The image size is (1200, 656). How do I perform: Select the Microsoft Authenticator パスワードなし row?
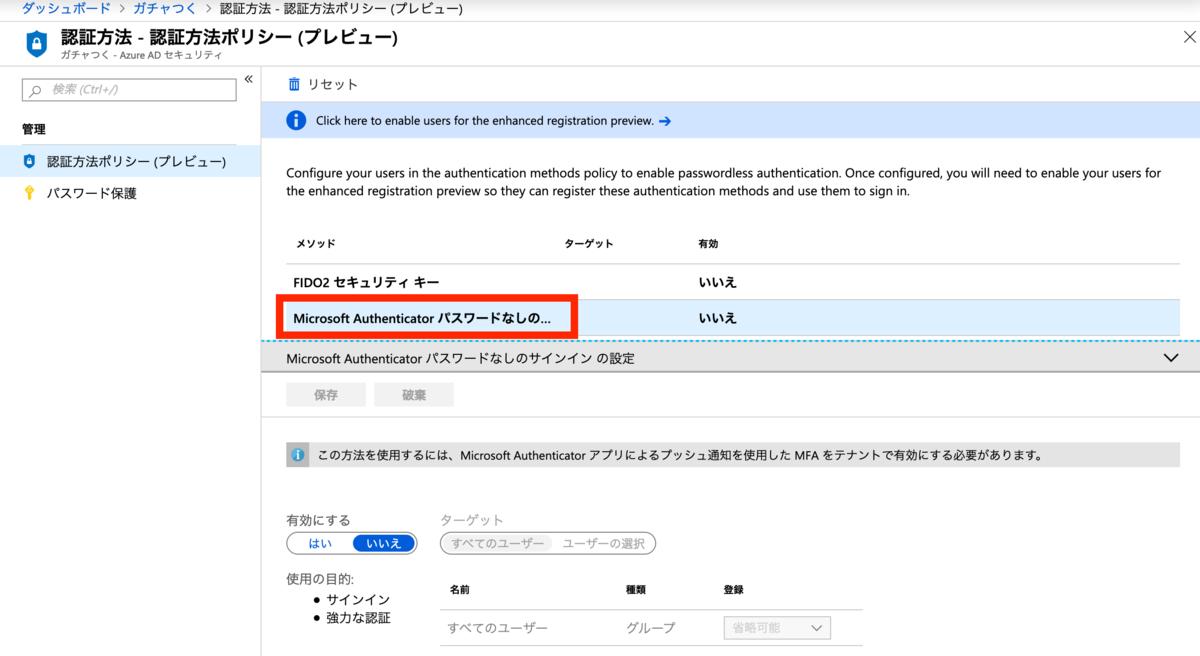pyautogui.click(x=733, y=318)
